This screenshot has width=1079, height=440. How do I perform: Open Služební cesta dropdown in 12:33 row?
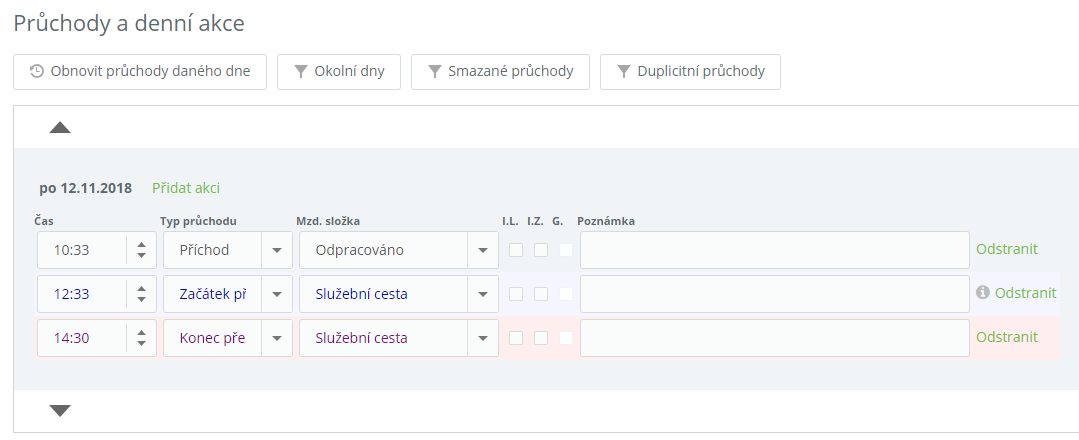483,294
